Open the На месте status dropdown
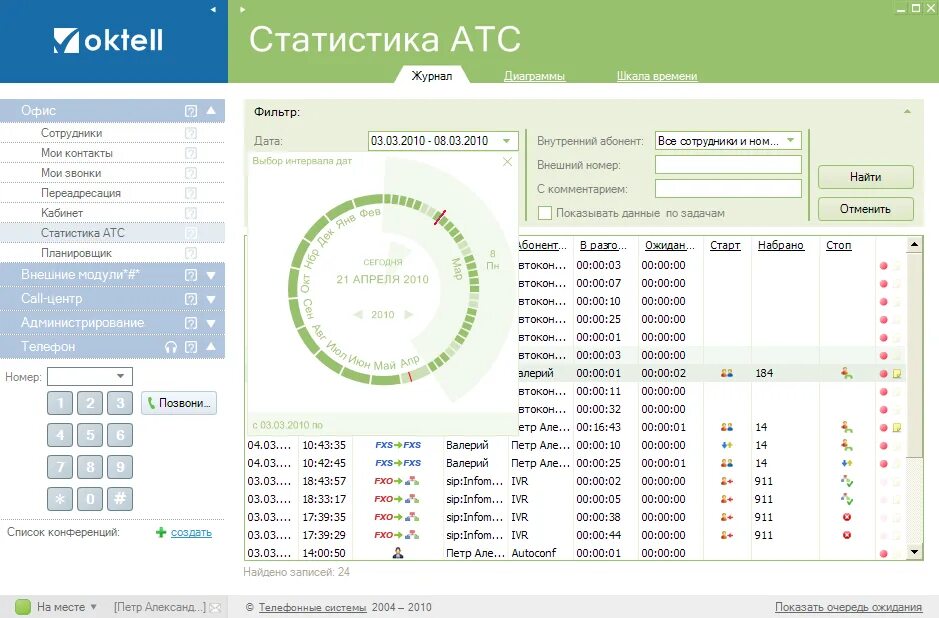Image resolution: width=939 pixels, height=618 pixels. [x=93, y=607]
